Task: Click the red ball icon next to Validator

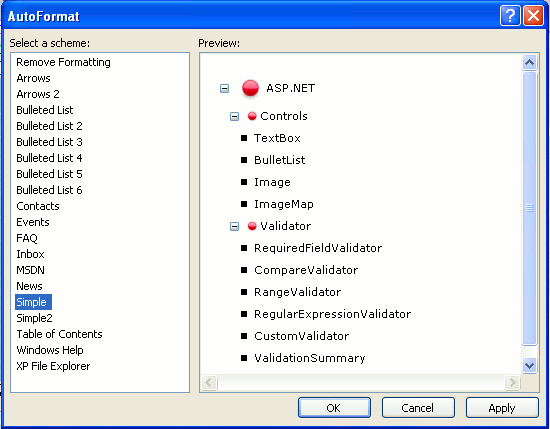Action: click(x=252, y=226)
